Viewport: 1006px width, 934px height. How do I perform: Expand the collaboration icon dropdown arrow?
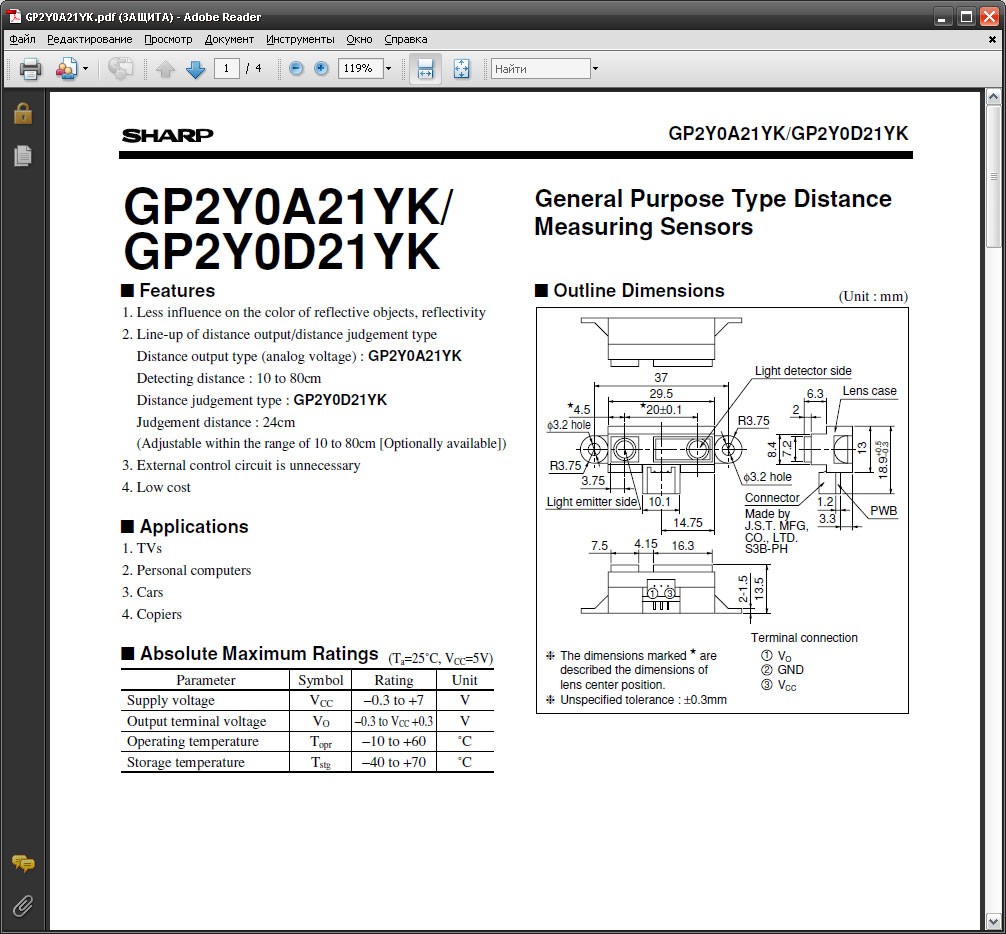[85, 69]
